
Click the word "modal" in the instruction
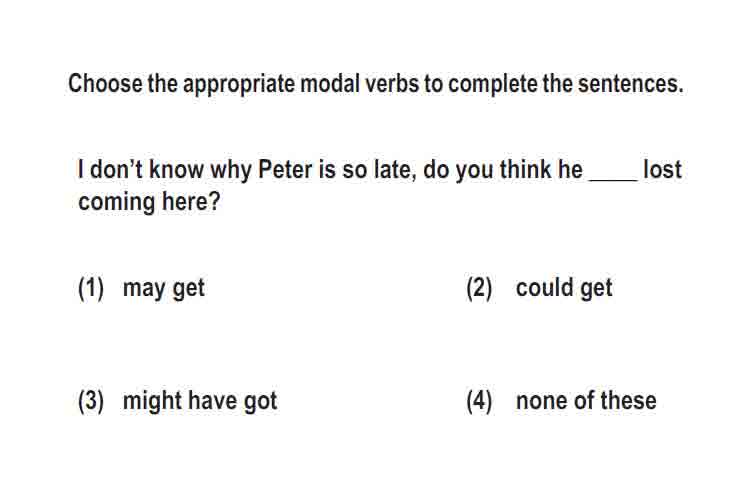click(x=330, y=84)
